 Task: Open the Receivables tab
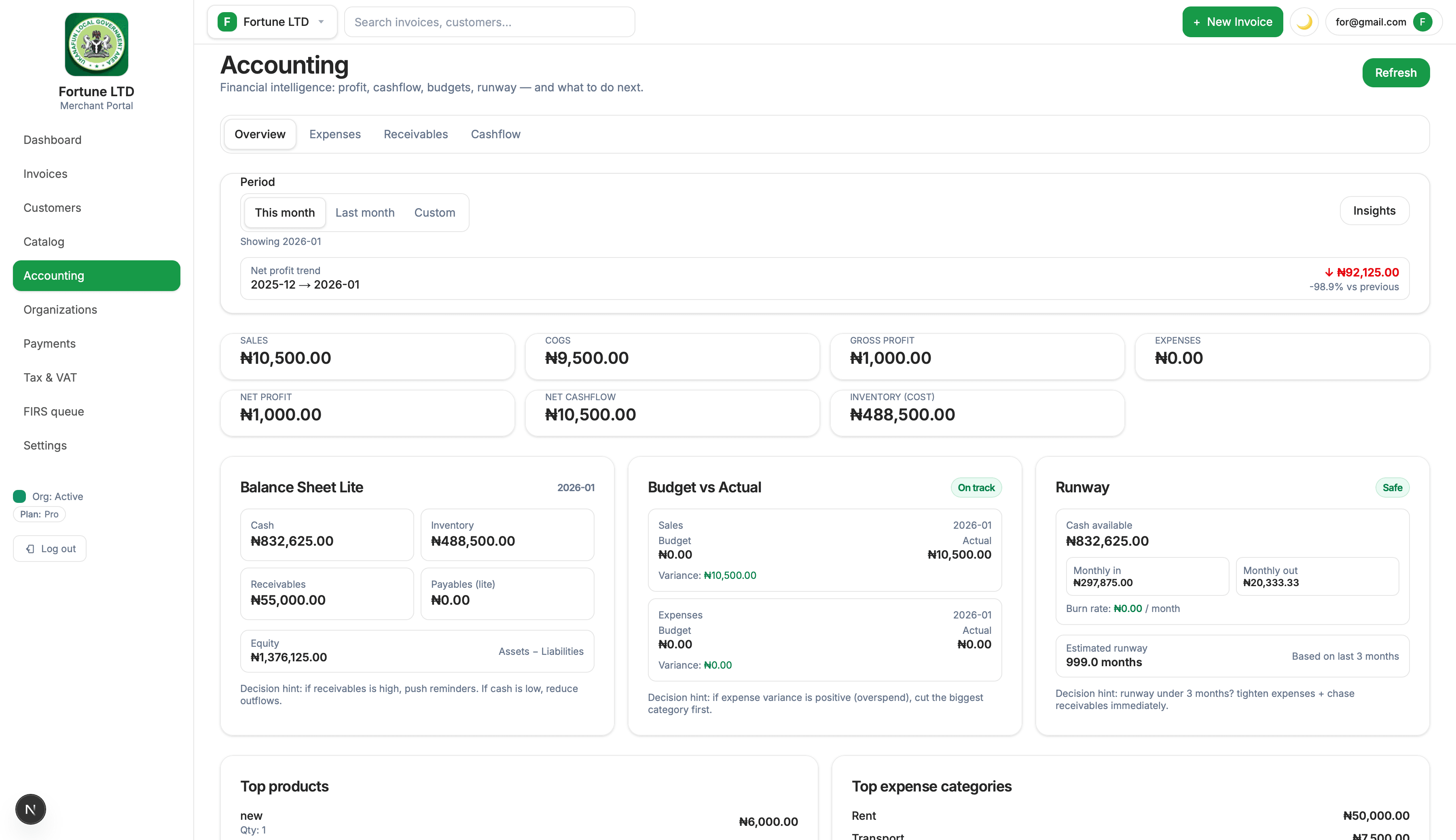click(x=415, y=134)
